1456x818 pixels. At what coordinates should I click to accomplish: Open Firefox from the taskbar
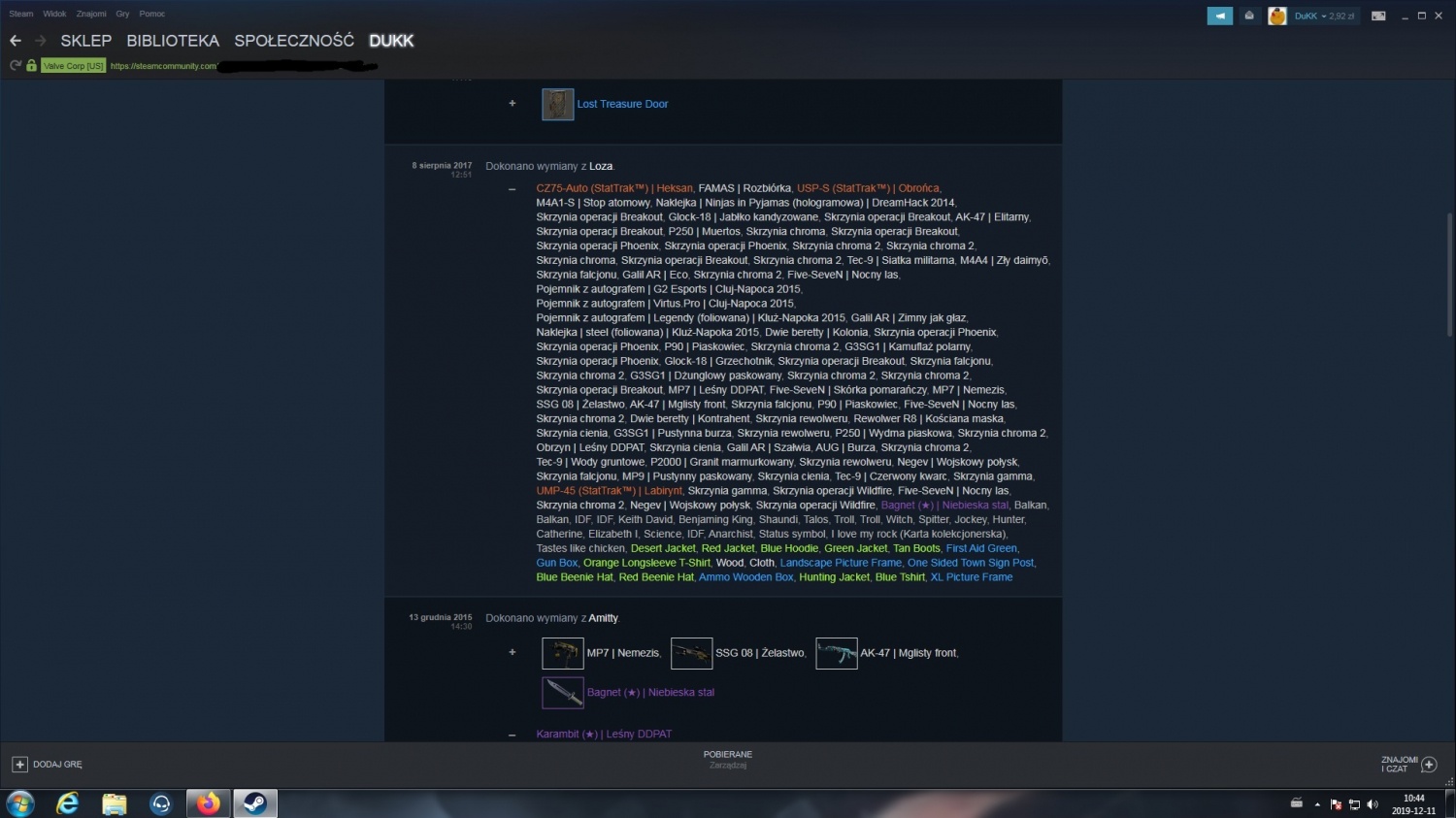click(x=209, y=803)
